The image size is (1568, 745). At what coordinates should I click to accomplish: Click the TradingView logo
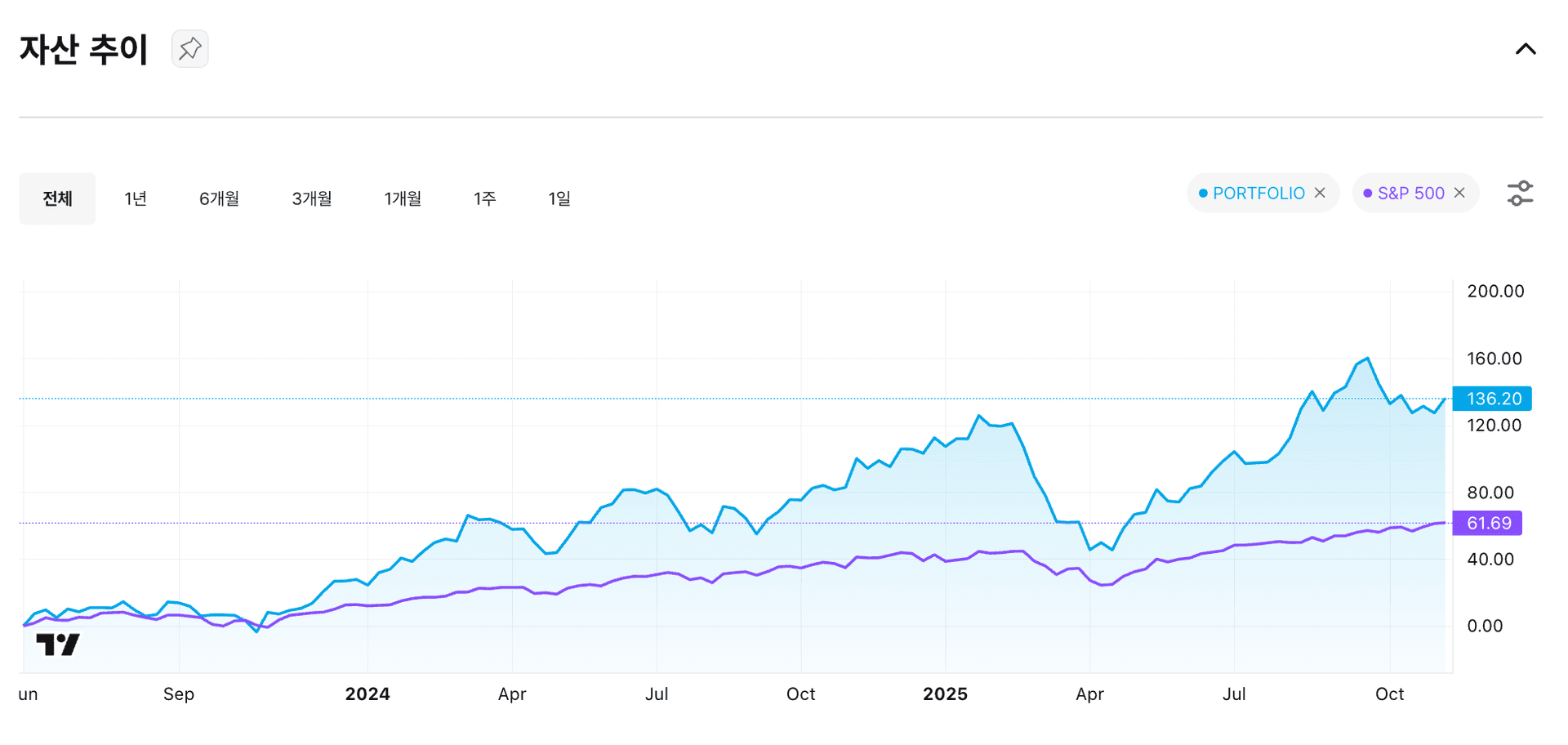[57, 645]
